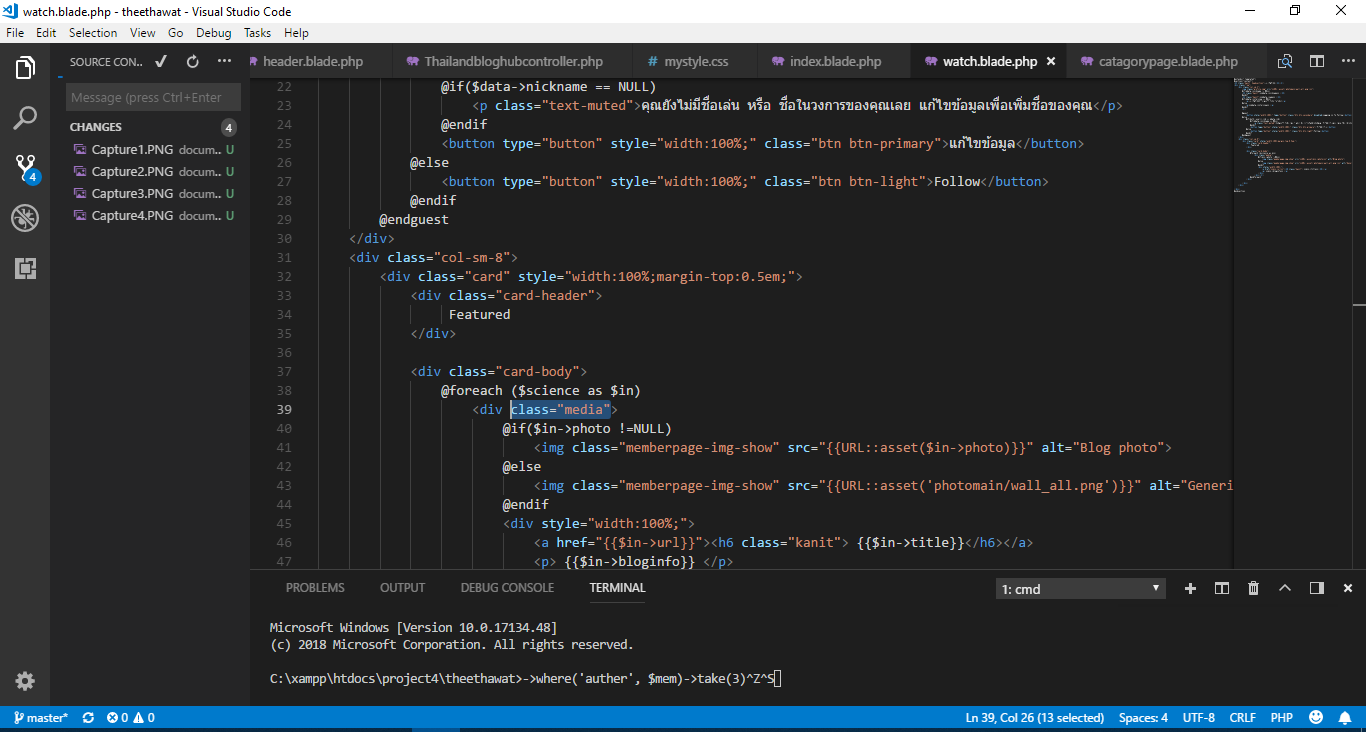Select the TERMINAL panel tab
The width and height of the screenshot is (1366, 732).
(x=617, y=588)
